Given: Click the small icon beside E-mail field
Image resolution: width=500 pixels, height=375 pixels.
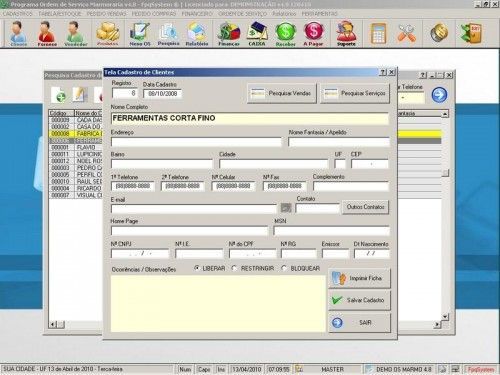Looking at the screenshot, I should pos(286,208).
